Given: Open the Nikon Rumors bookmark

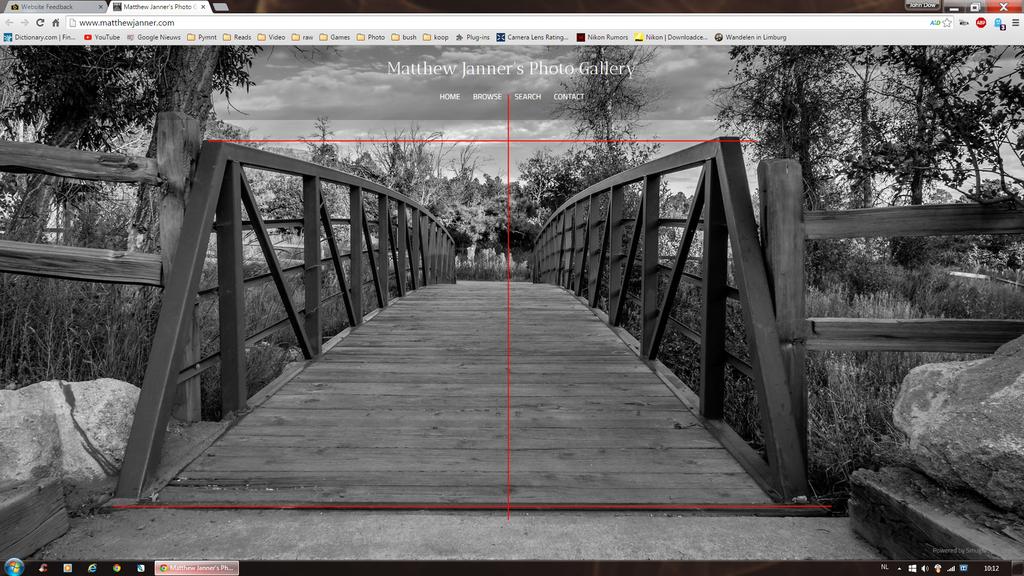Looking at the screenshot, I should coord(602,37).
